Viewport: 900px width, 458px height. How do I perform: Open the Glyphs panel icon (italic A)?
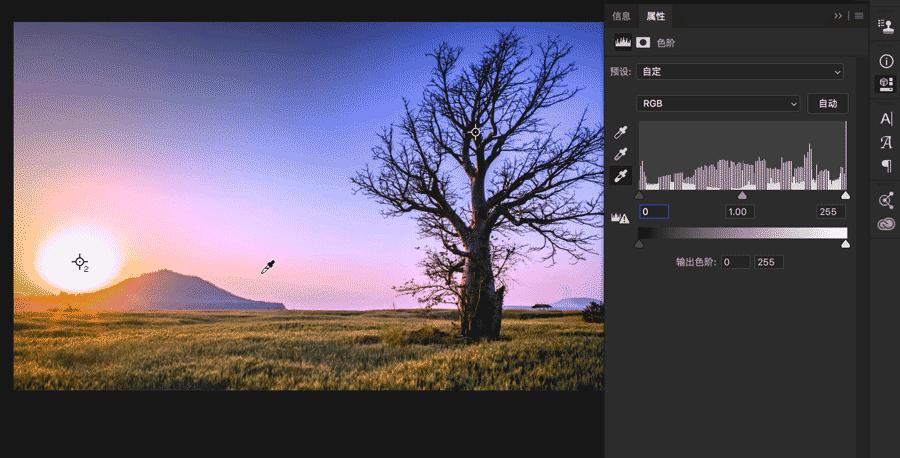coord(886,142)
